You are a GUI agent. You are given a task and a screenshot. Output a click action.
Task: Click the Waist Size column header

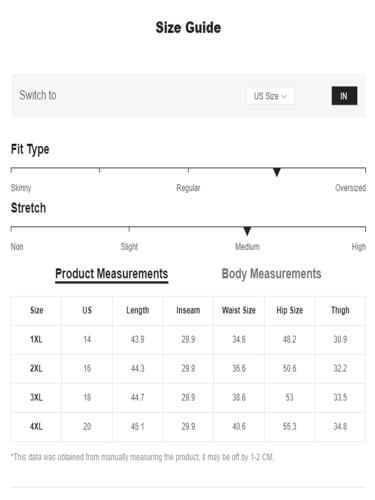point(239,310)
